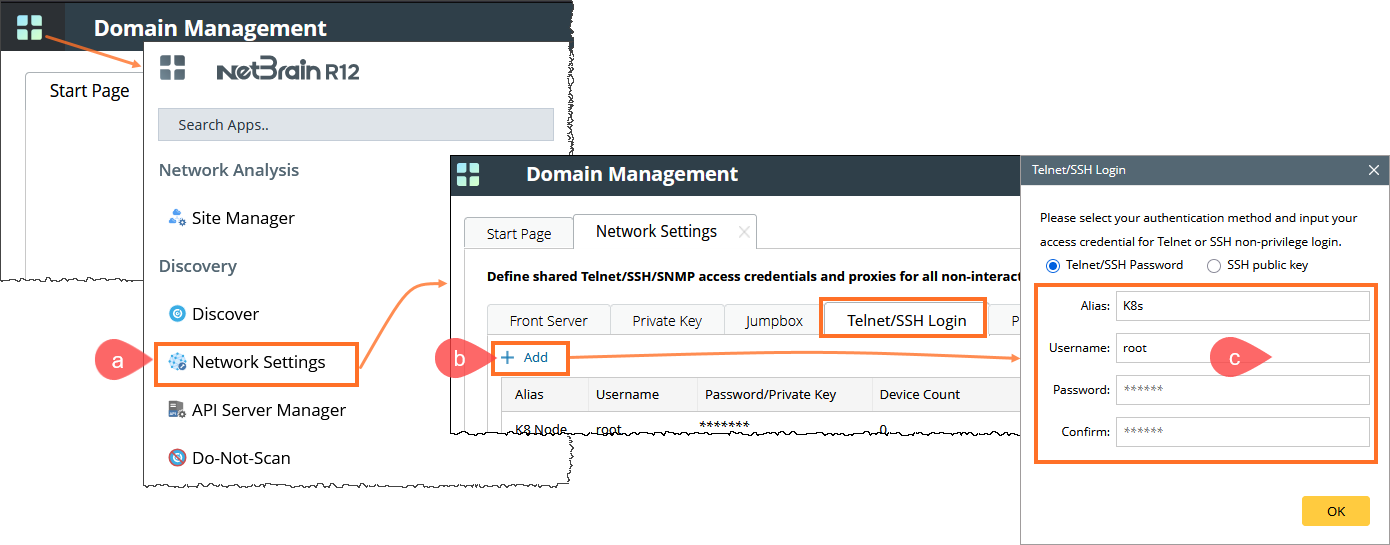Click the NetBrain R12 logo
Image resolution: width=1390 pixels, height=545 pixels.
click(287, 70)
